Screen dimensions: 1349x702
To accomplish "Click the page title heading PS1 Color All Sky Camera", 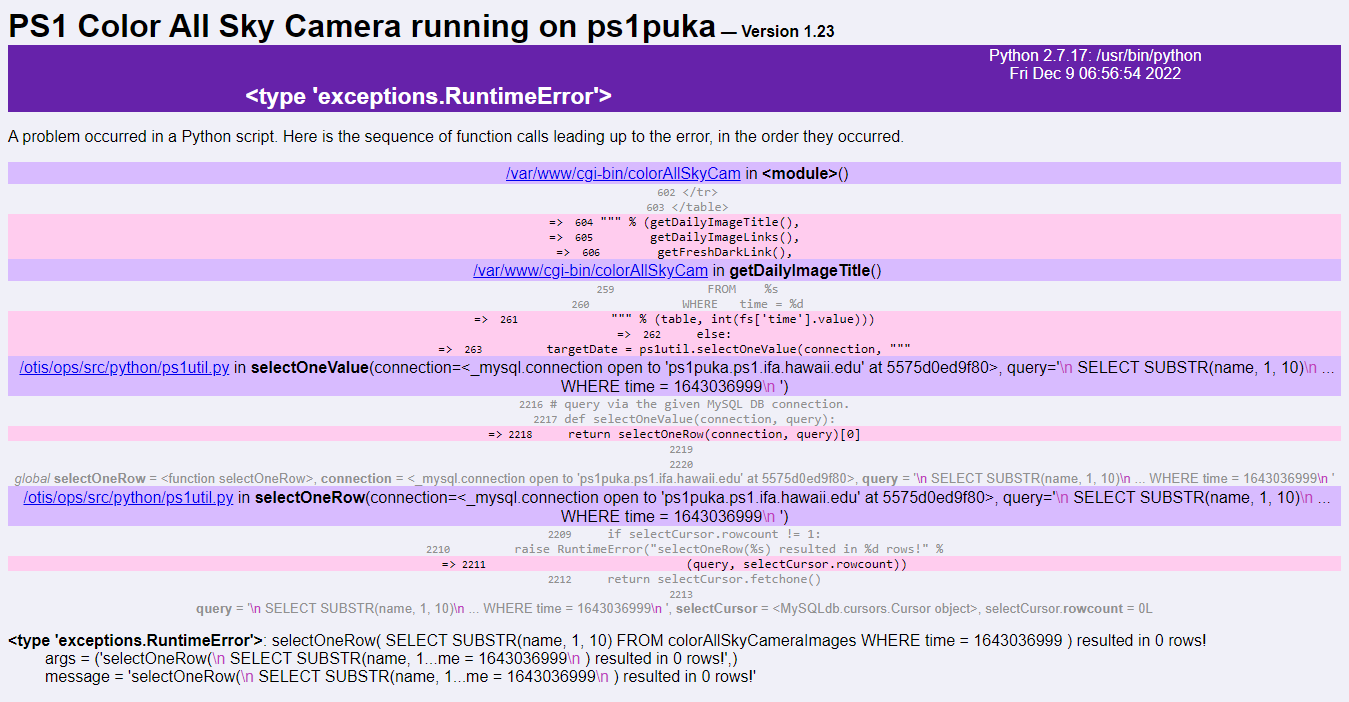I will click(x=362, y=26).
